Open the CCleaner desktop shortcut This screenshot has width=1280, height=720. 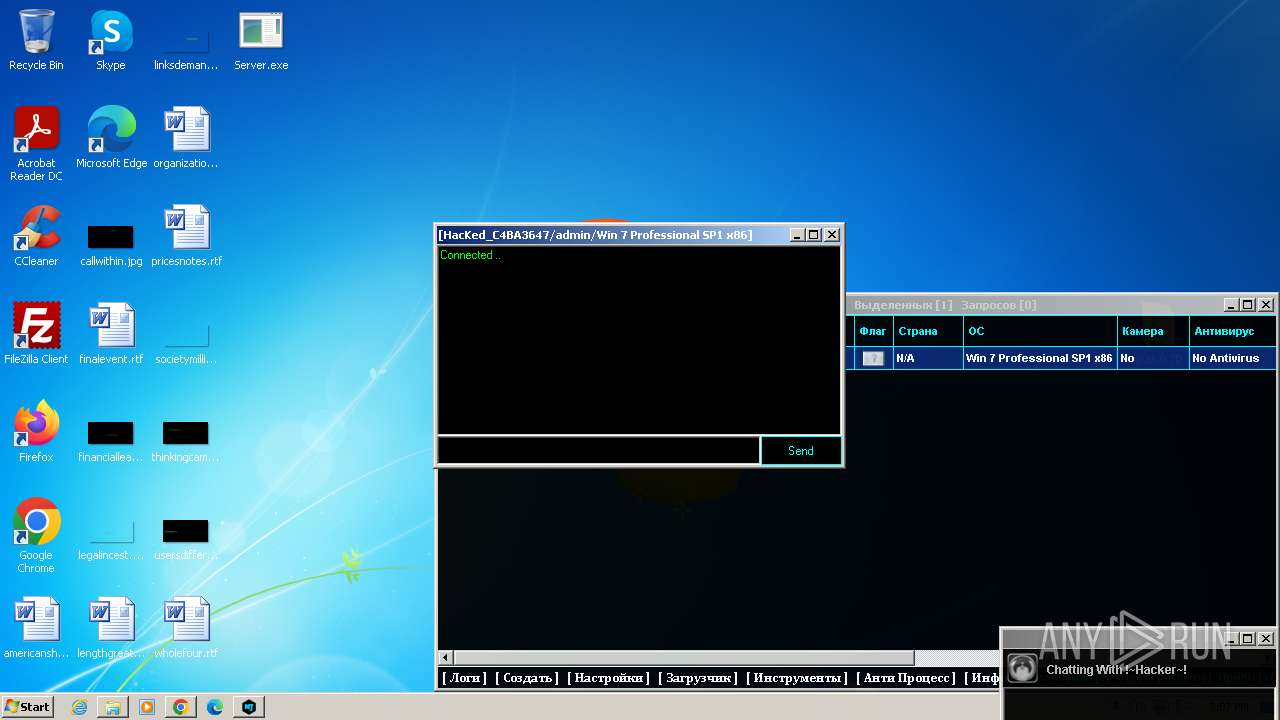pyautogui.click(x=36, y=236)
